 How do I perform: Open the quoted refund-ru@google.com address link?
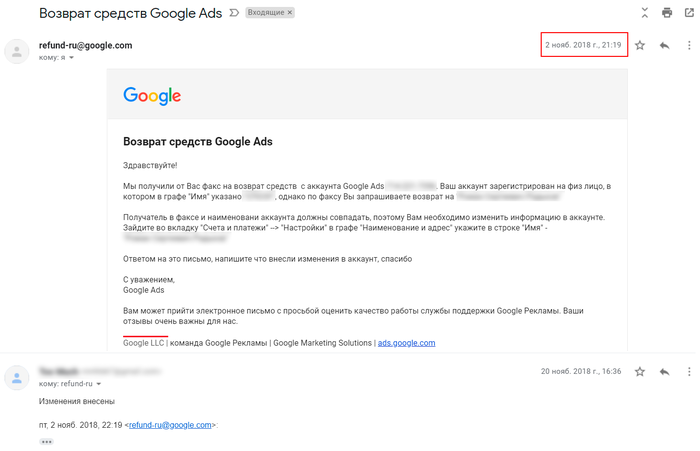[170, 425]
